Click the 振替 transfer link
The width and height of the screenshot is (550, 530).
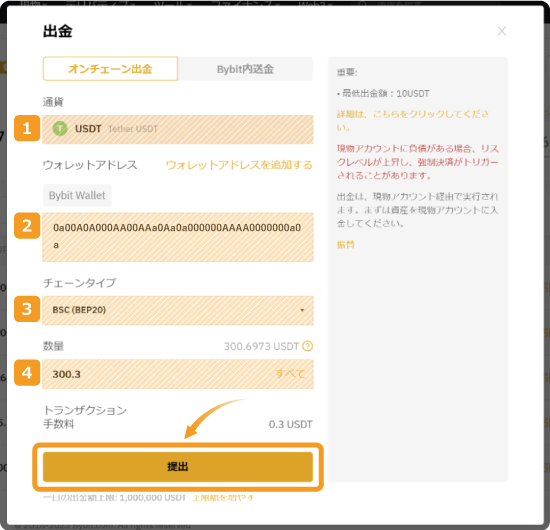(x=346, y=244)
